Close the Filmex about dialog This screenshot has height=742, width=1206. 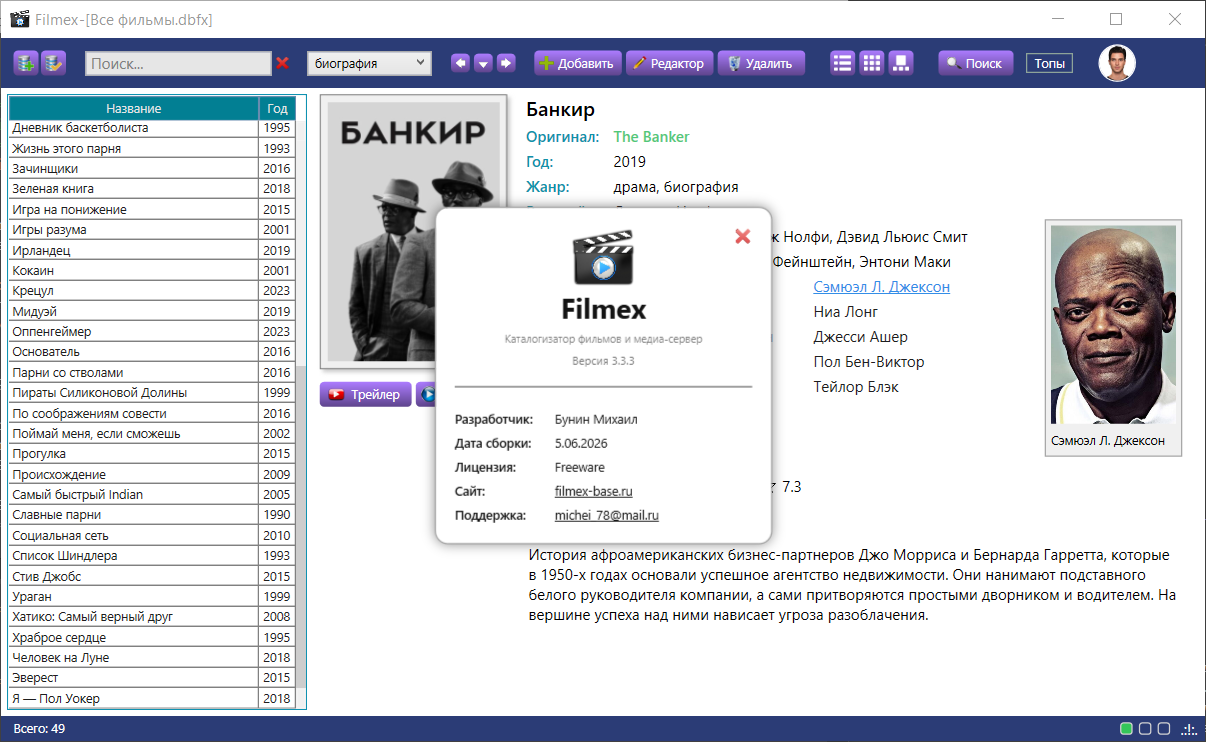click(742, 236)
